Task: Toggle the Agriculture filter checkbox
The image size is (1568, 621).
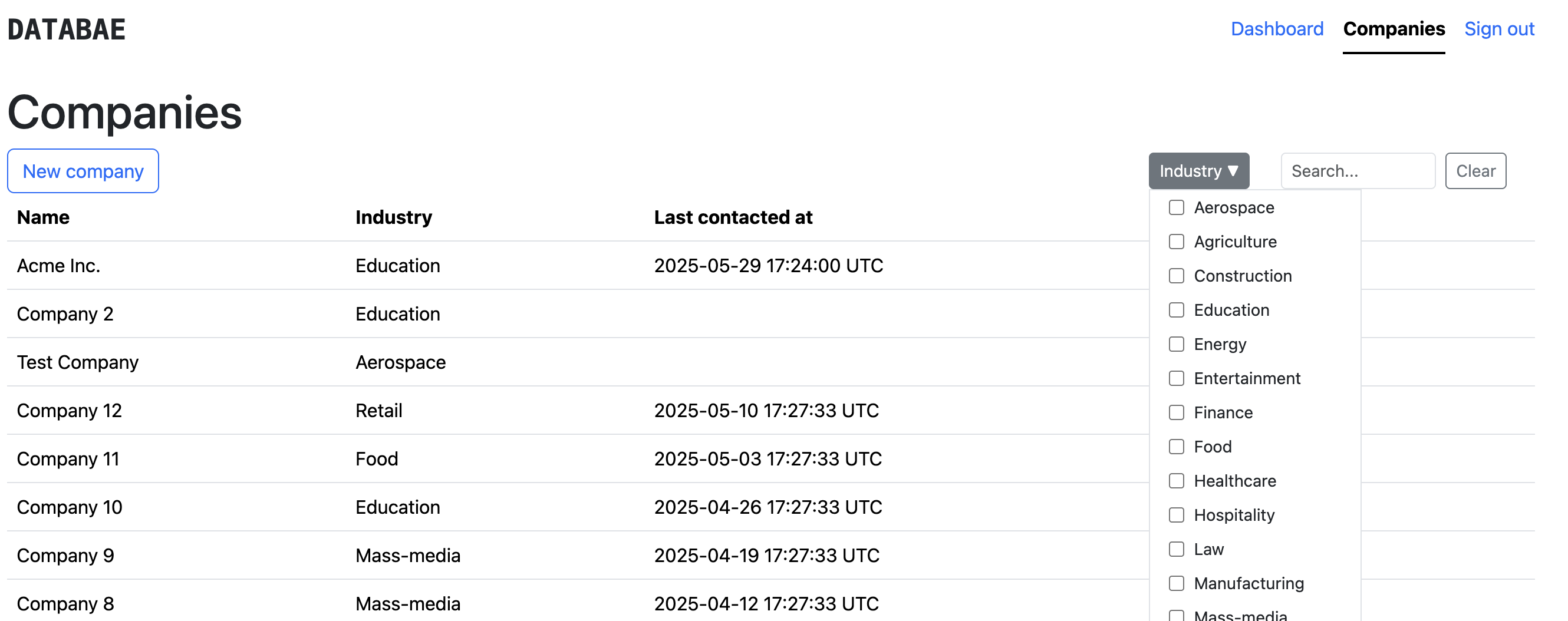Action: [1175, 242]
